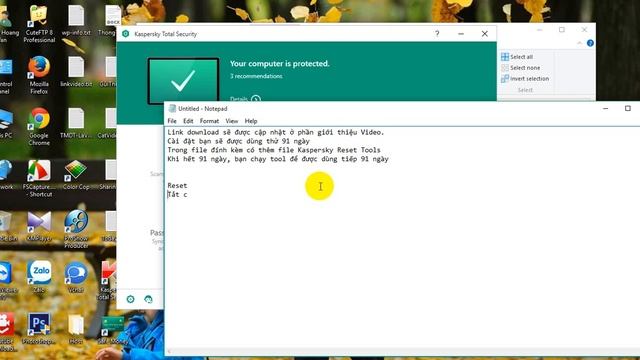Click the Kaspersky settings gear icon
Image resolution: width=640 pixels, height=360 pixels.
pyautogui.click(x=131, y=299)
